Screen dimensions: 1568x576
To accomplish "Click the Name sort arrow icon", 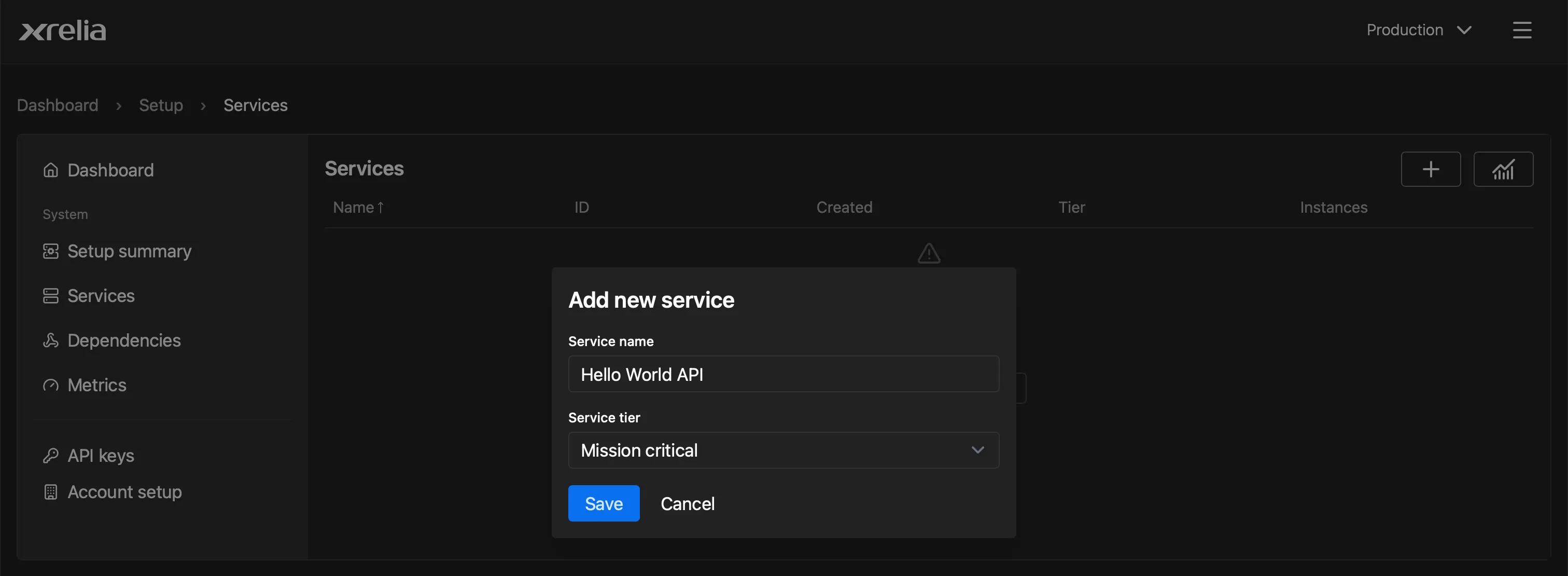I will click(381, 208).
